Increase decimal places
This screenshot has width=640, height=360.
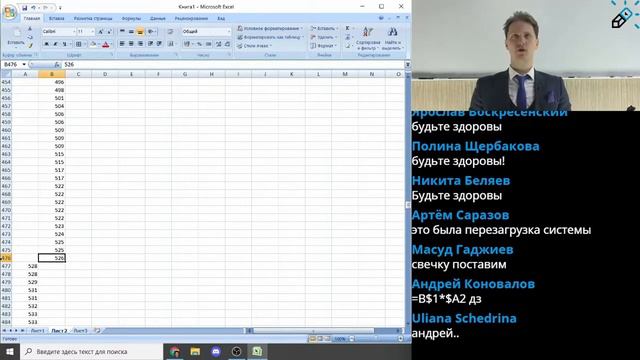[x=218, y=44]
